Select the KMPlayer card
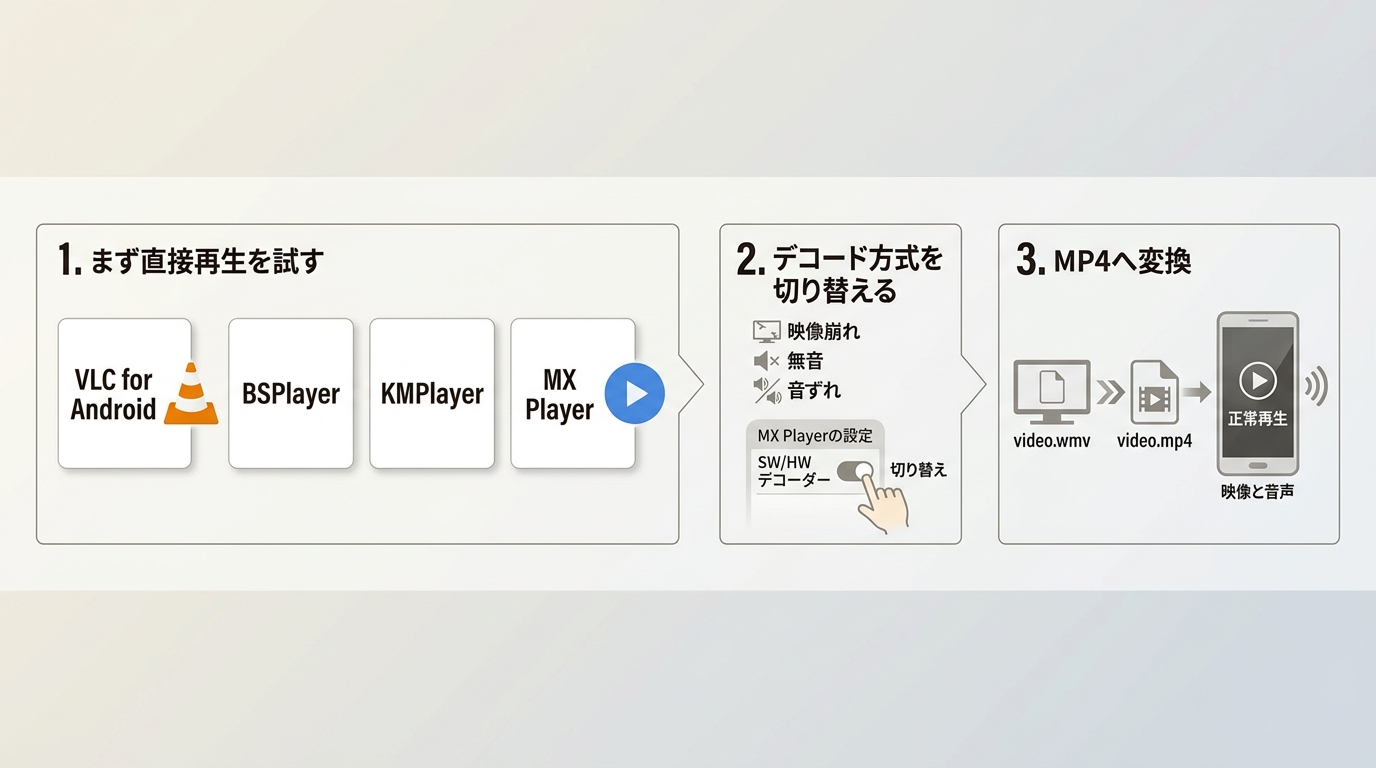Image resolution: width=1376 pixels, height=768 pixels. [x=432, y=393]
